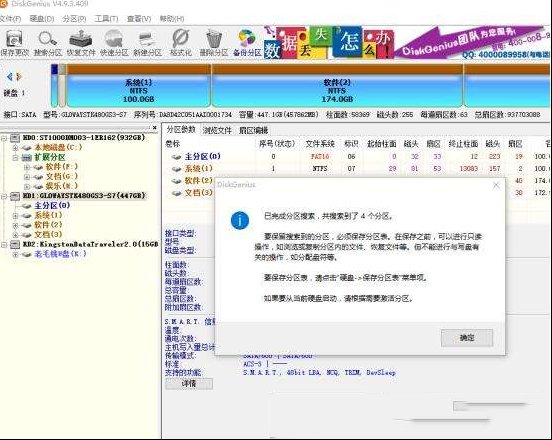
Task: Click the NTFS cell in the 系统(1) row
Action: [320, 169]
